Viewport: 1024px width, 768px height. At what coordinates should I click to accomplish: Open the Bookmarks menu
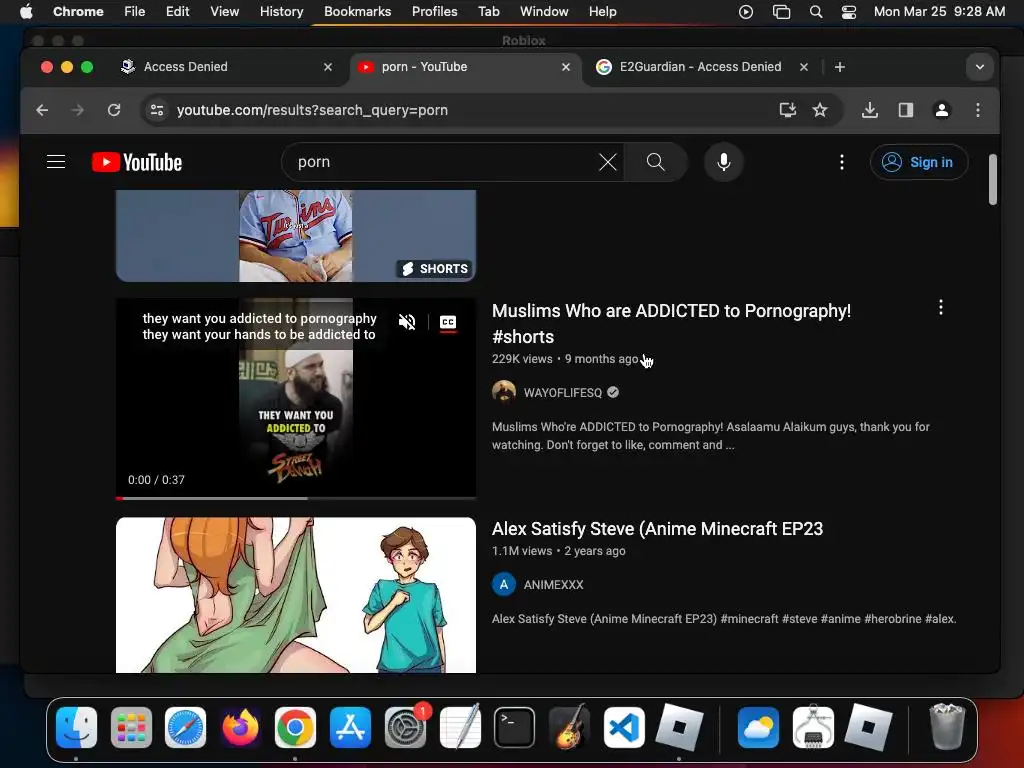point(357,12)
